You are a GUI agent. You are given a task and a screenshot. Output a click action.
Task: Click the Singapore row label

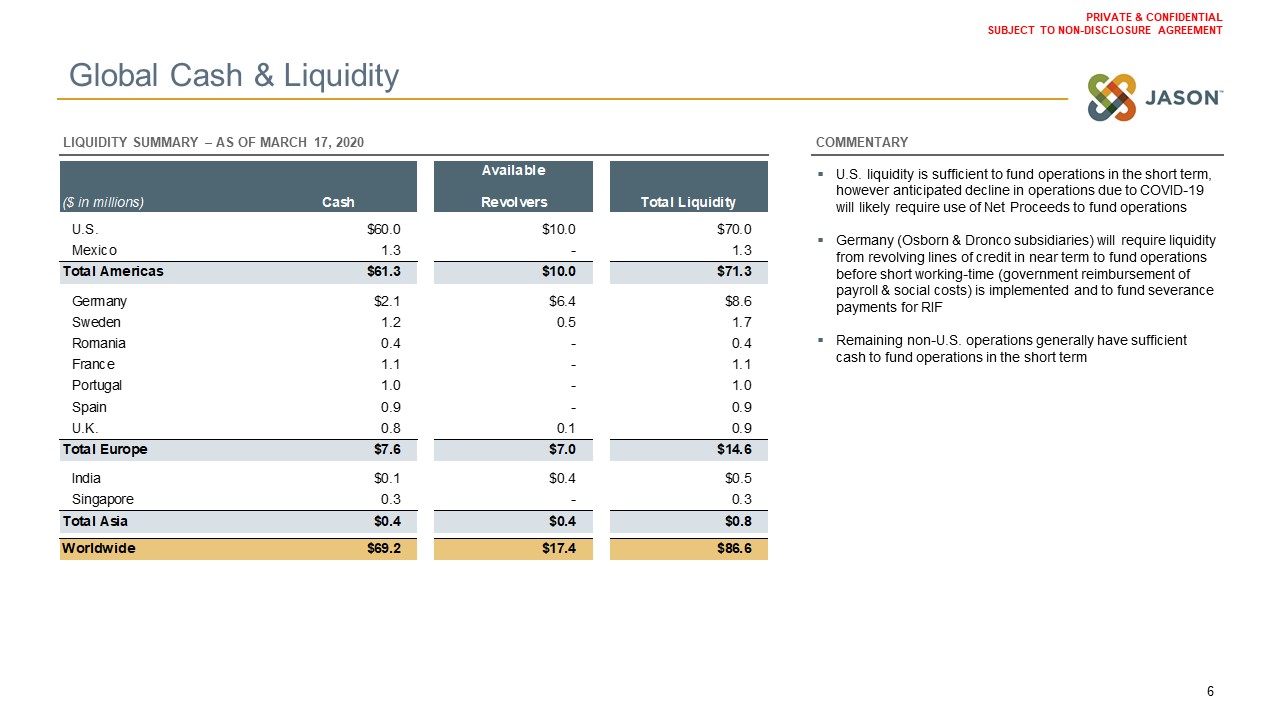pos(103,499)
